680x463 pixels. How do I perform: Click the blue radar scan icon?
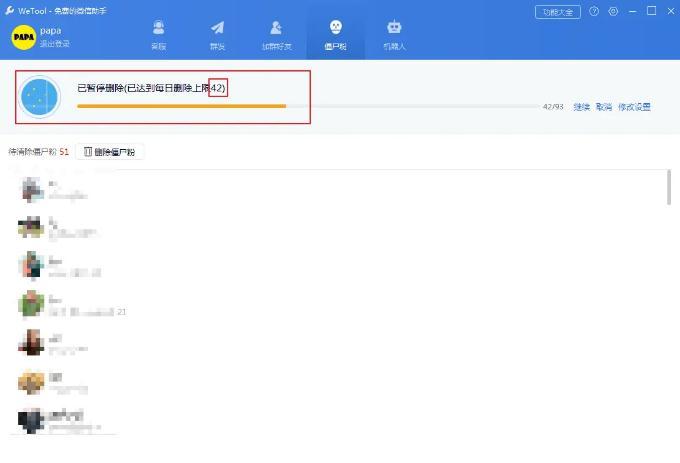pyautogui.click(x=39, y=97)
